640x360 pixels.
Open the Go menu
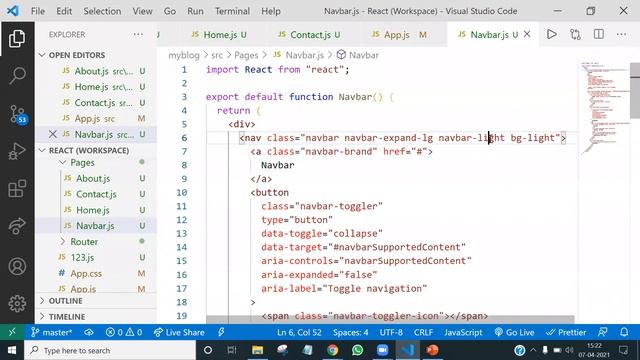tap(170, 11)
